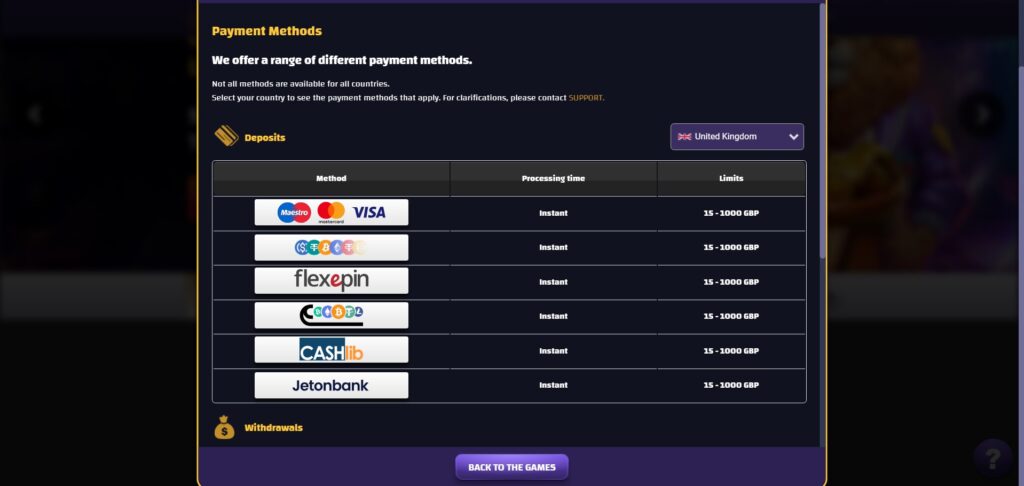This screenshot has width=1024, height=486.
Task: Click the Limits column header
Action: pyautogui.click(x=731, y=178)
